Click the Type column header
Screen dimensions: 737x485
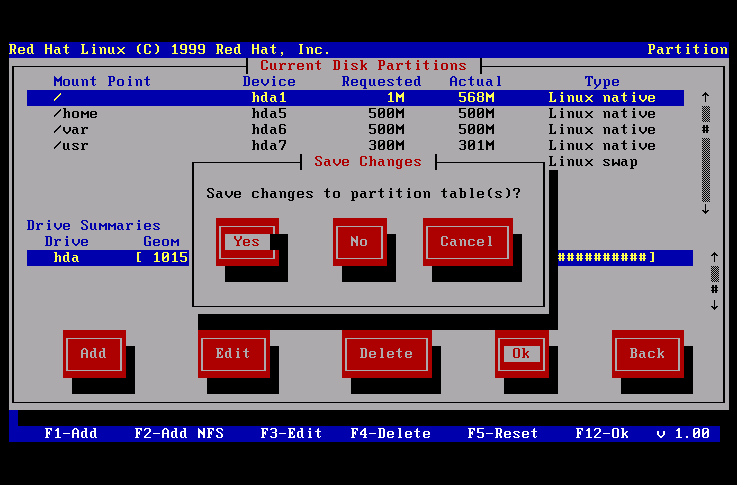603,81
